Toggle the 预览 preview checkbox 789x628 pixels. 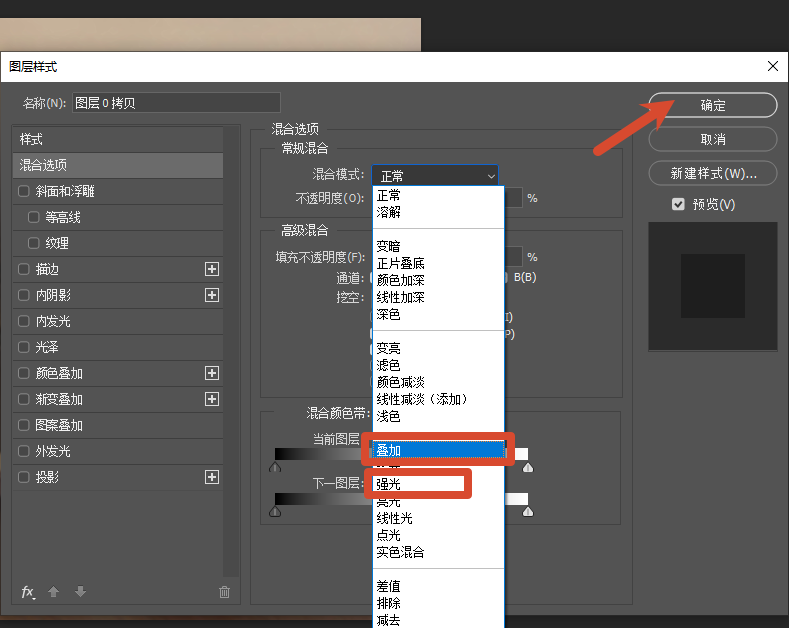coord(678,204)
